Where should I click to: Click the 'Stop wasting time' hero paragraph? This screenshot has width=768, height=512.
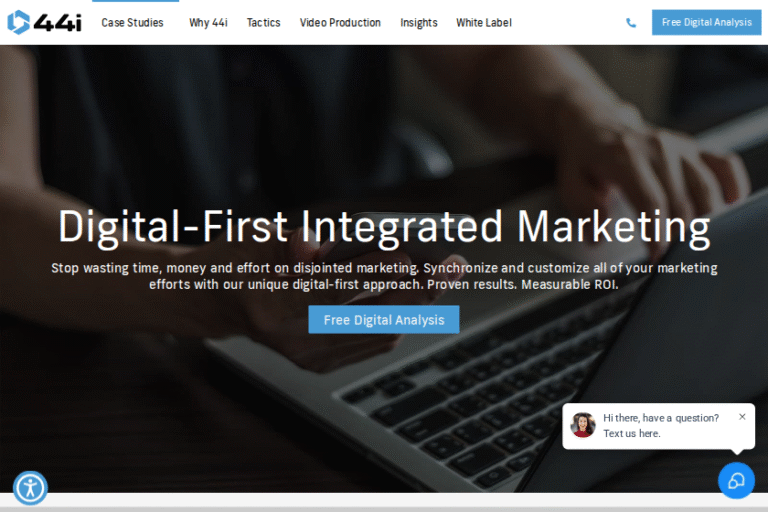click(x=384, y=276)
